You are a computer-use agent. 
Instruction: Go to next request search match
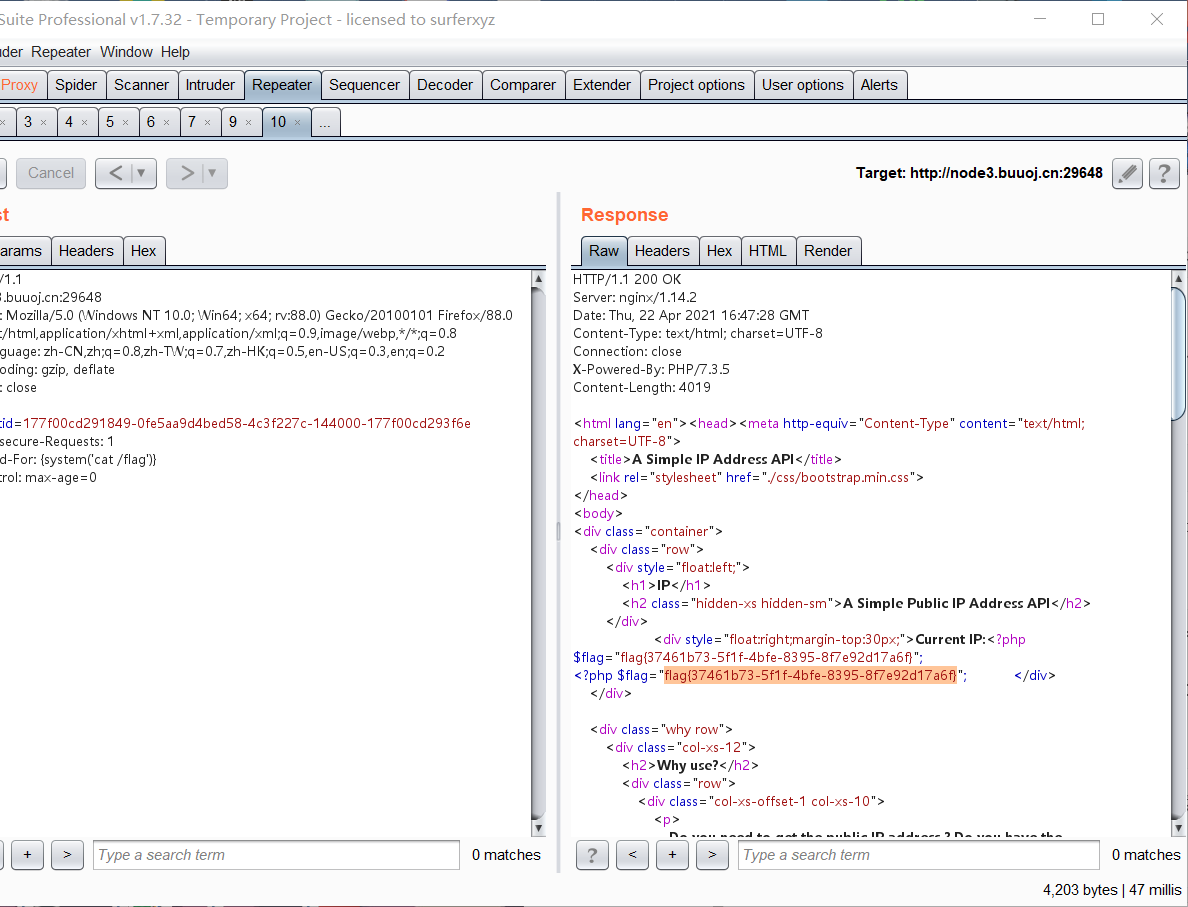pyautogui.click(x=67, y=855)
